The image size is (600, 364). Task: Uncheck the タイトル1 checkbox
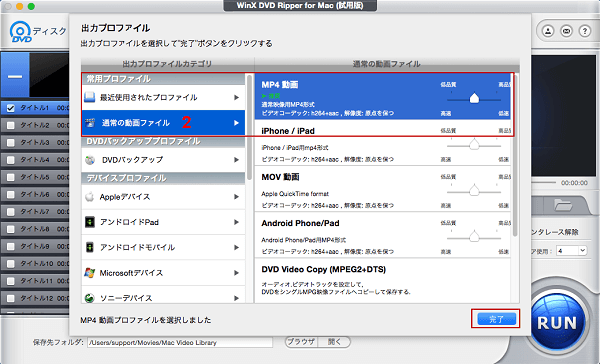(x=11, y=108)
